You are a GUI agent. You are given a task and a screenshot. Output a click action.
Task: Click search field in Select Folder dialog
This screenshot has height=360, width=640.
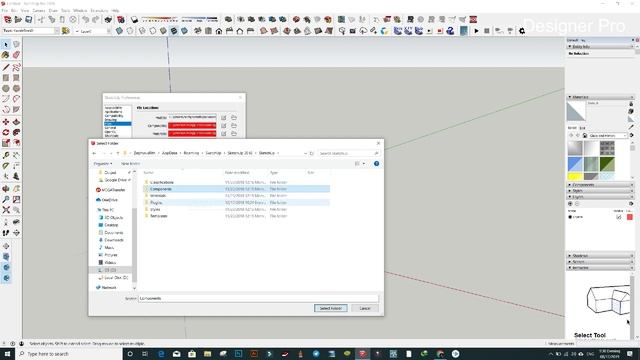pos(348,153)
